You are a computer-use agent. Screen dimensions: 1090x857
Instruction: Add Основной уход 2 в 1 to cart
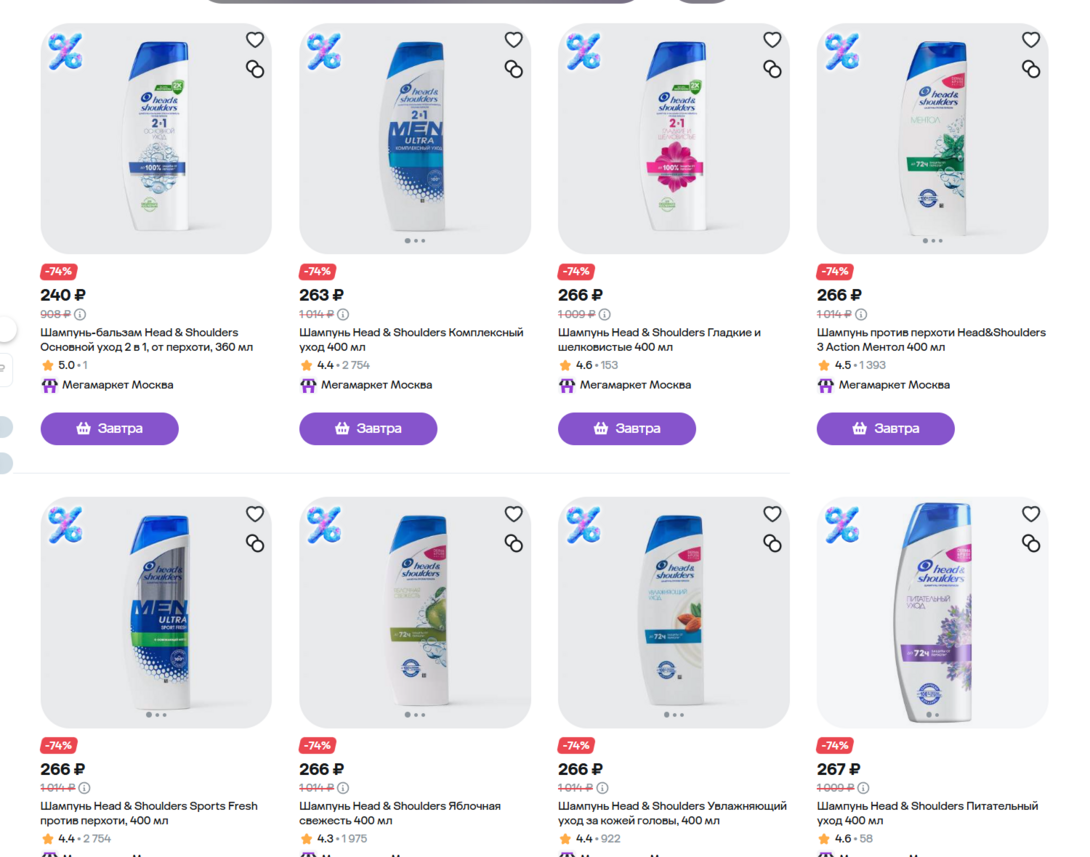click(110, 428)
